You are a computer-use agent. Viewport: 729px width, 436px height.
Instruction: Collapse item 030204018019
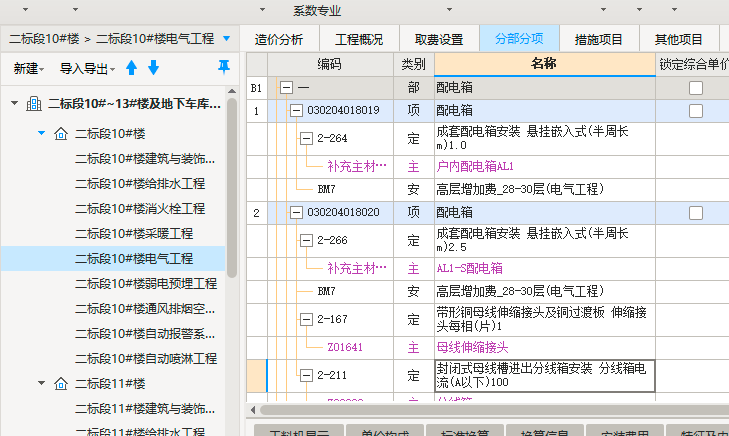(x=296, y=111)
